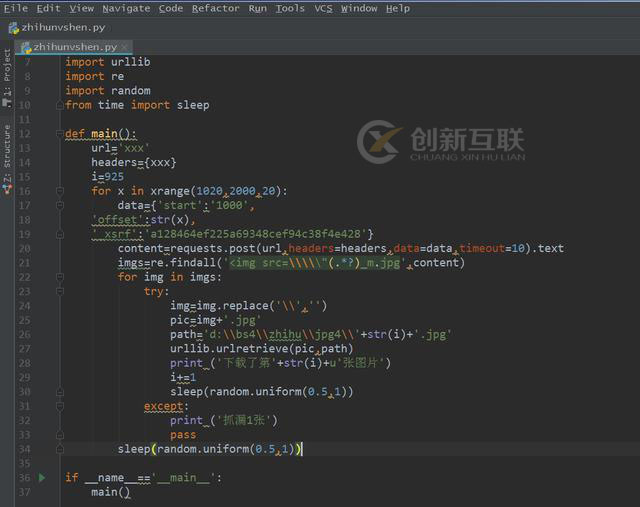640x507 pixels.
Task: Click 'from time import sleep' line
Action: (137, 105)
